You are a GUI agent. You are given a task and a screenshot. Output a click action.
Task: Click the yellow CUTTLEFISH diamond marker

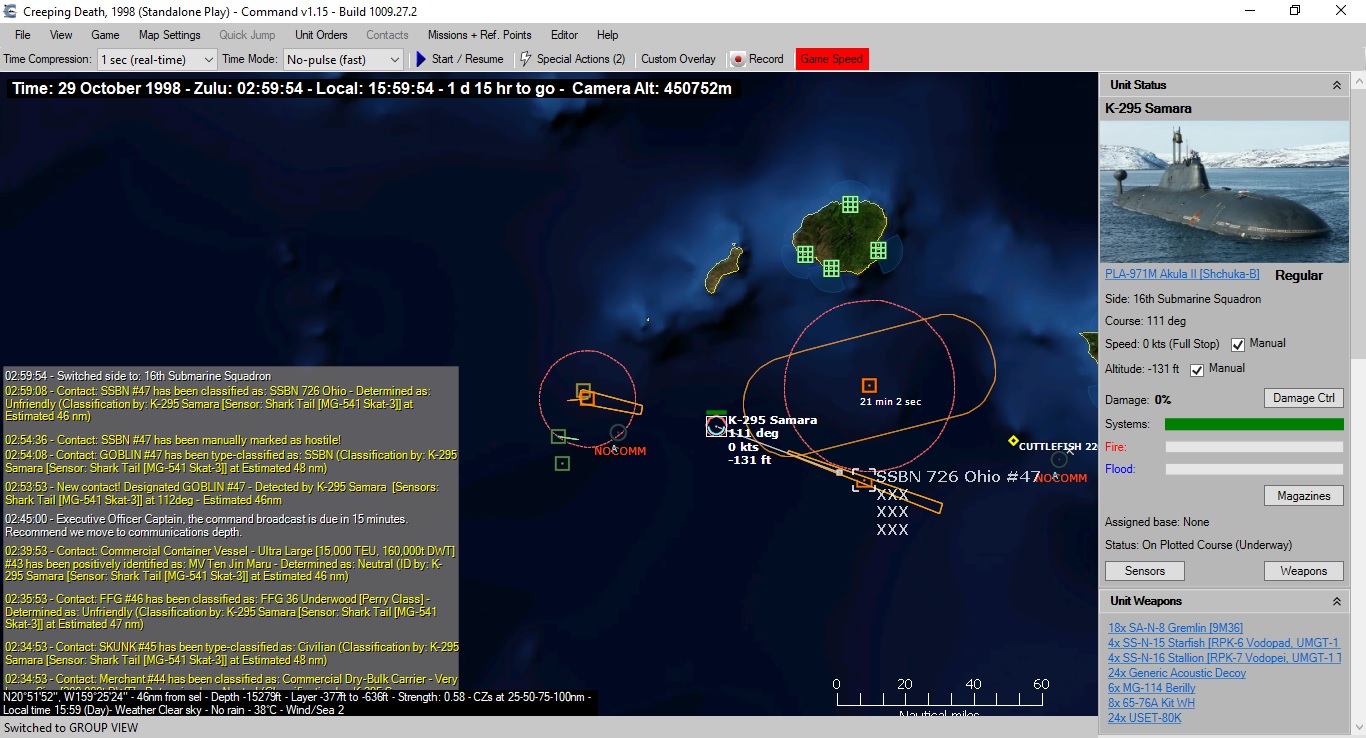click(x=1013, y=441)
